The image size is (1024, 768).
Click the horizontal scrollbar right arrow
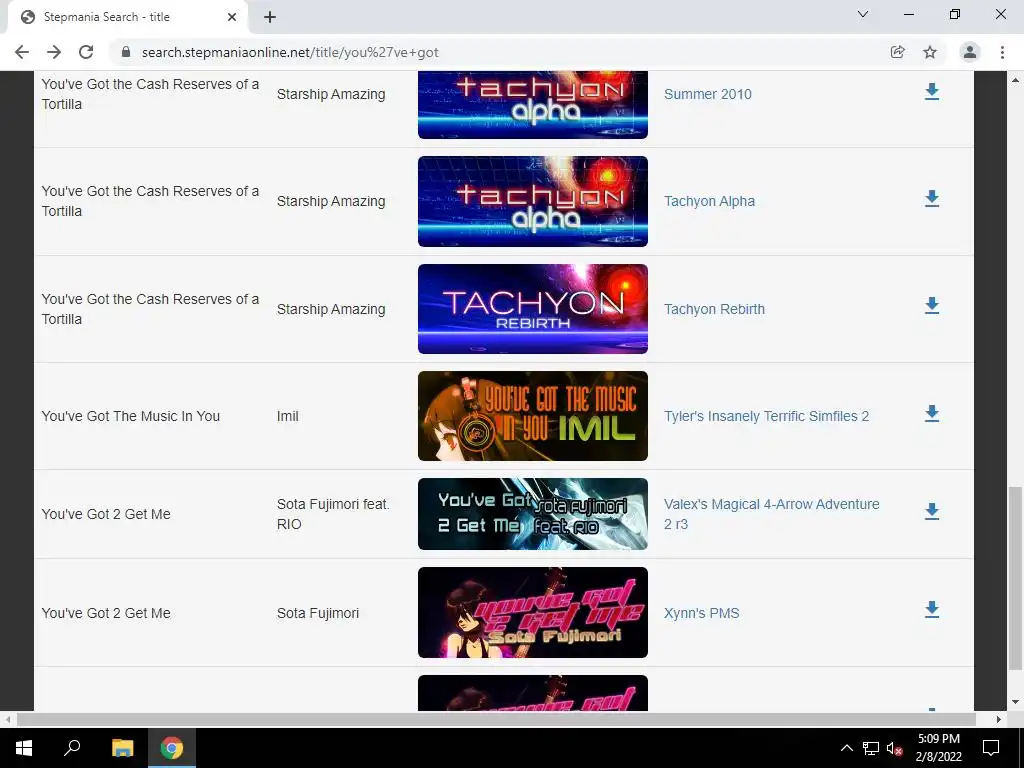click(998, 719)
